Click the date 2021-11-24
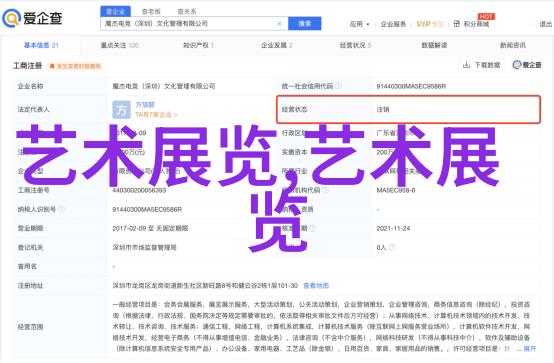Screen dimensions: 554x363 click(x=393, y=228)
